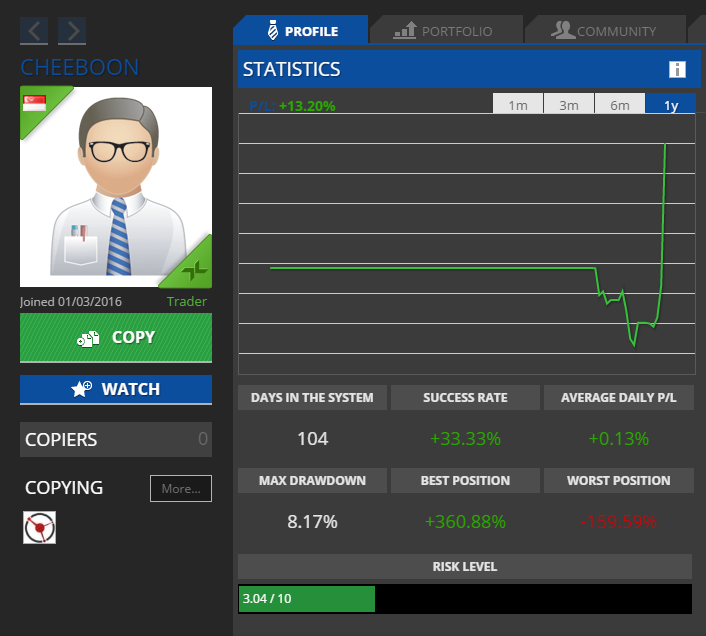Viewport: 706px width, 636px height.
Task: Open the Community tab
Action: [x=604, y=31]
